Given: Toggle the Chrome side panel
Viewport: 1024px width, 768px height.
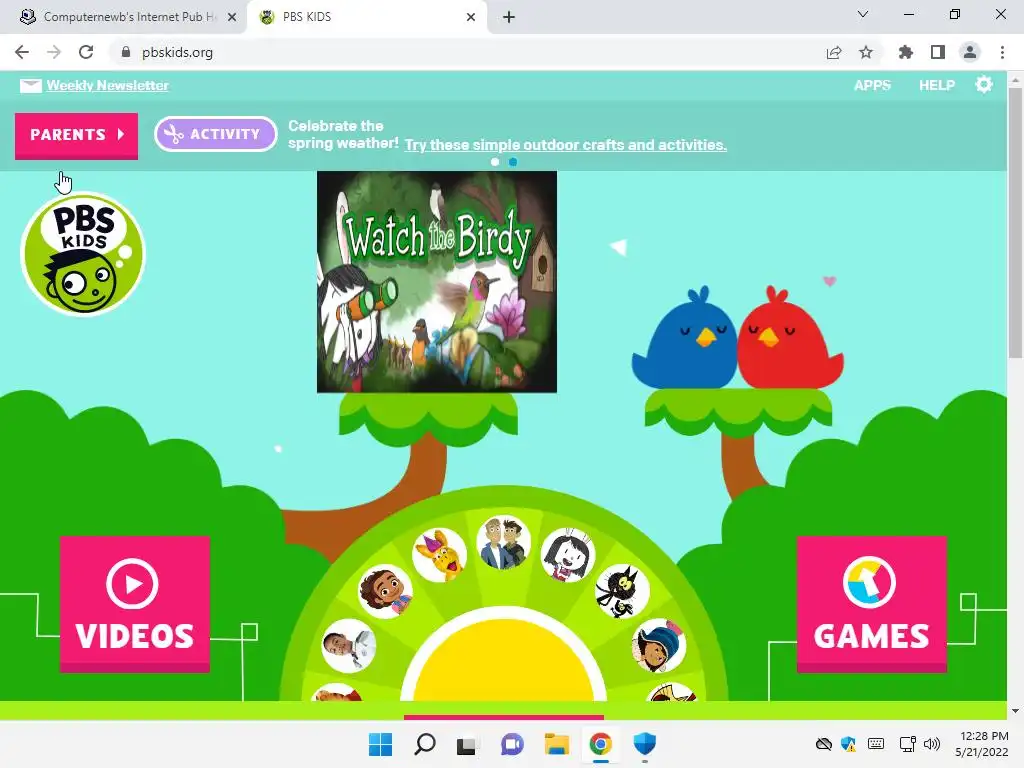Looking at the screenshot, I should [938, 52].
